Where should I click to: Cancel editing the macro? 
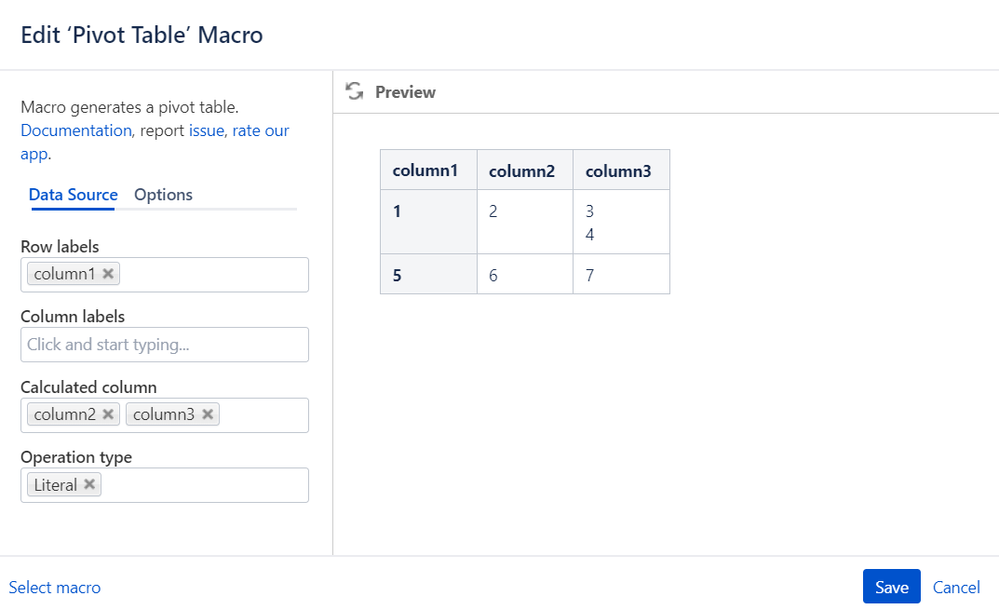click(956, 587)
